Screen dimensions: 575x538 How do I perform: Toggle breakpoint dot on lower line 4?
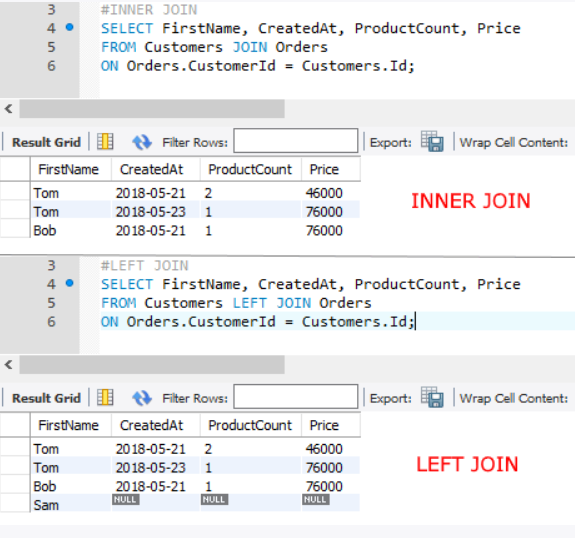(x=69, y=283)
